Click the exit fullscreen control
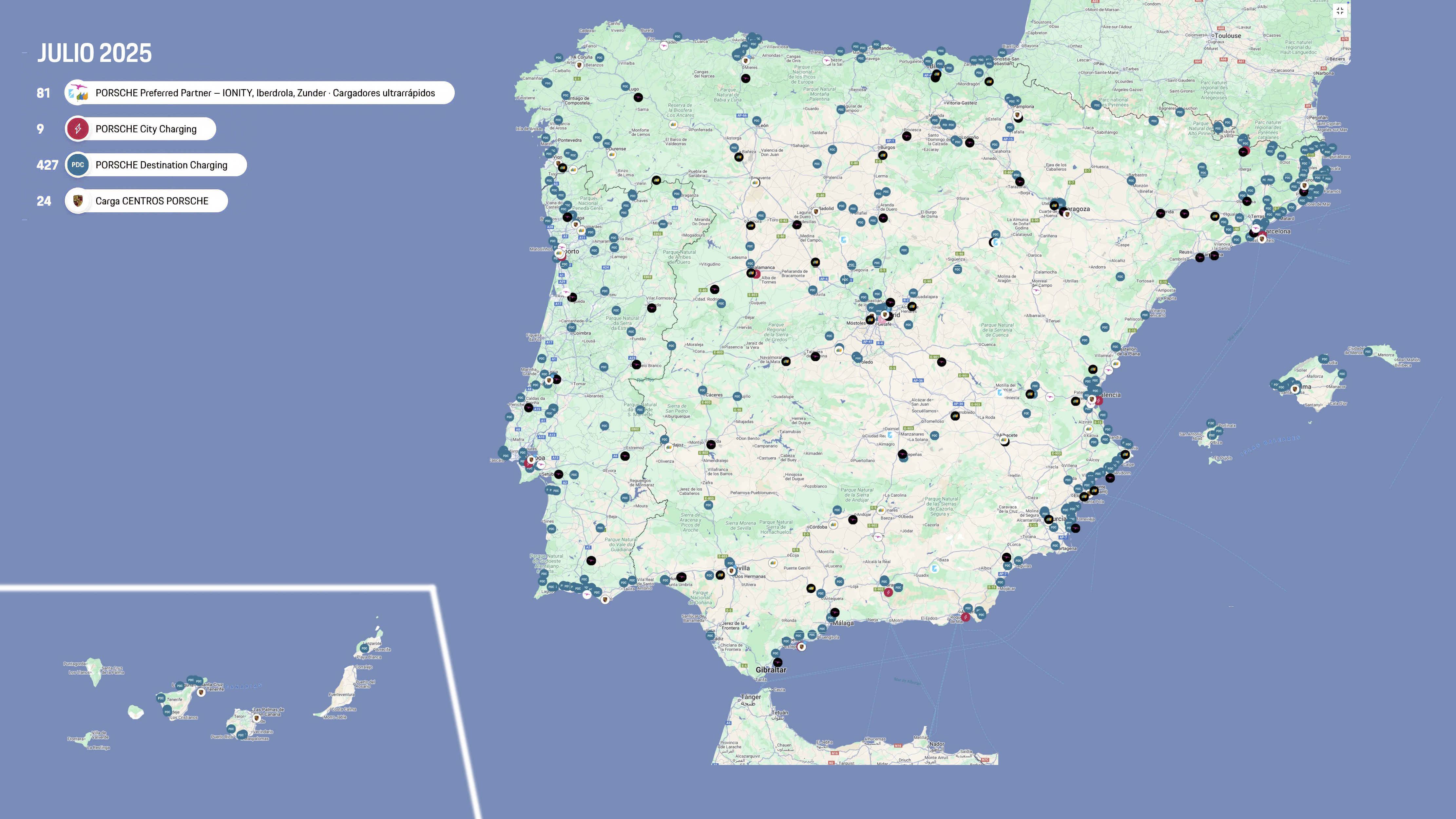Viewport: 1456px width, 819px height. 1340,11
